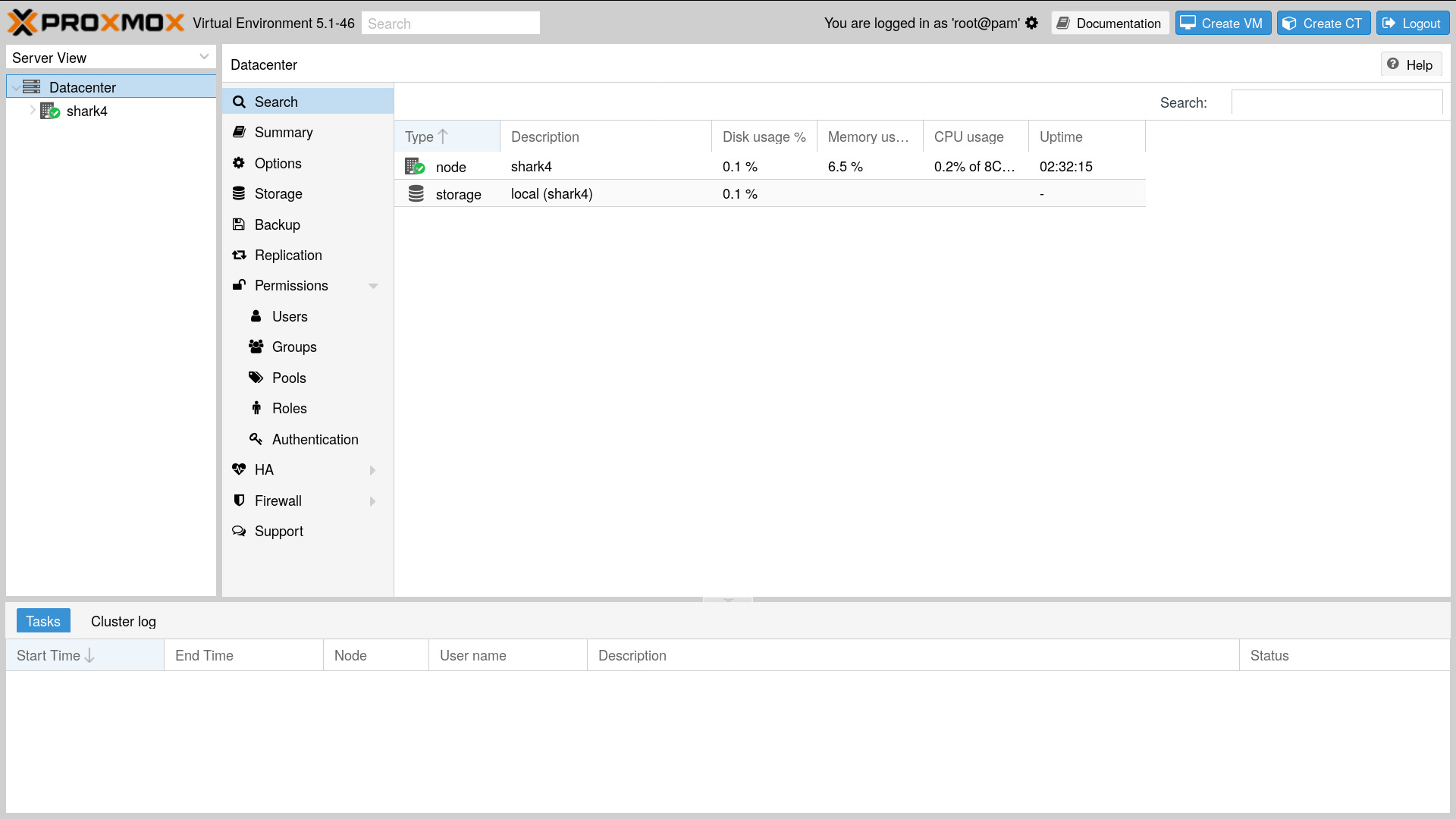The height and width of the screenshot is (819, 1456).
Task: Click the Authentication key icon
Action: click(256, 439)
